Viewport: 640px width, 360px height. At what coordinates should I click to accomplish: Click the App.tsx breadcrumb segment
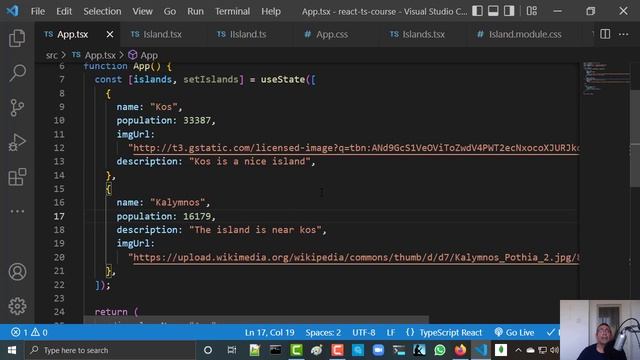100,55
